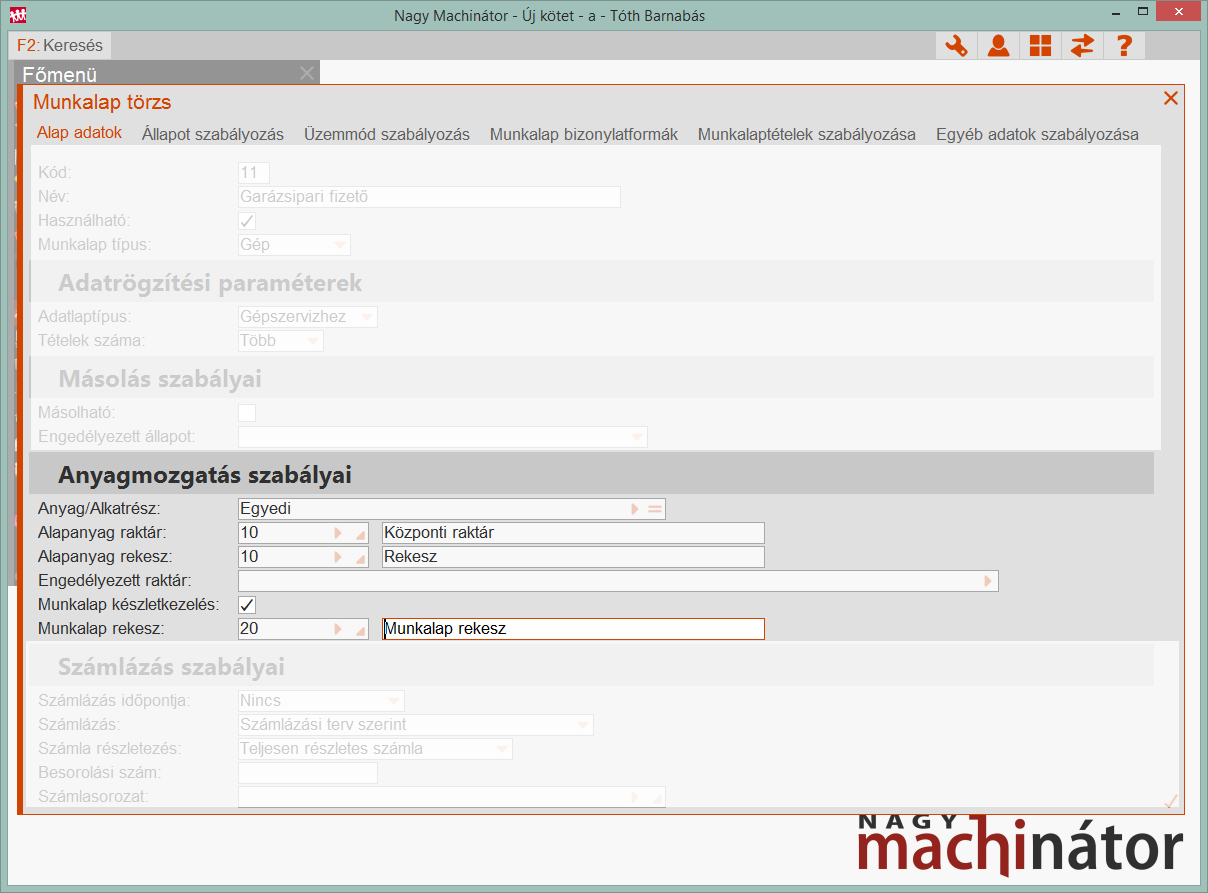Click lookup arrow in Alapanyag rekesz field
The width and height of the screenshot is (1208, 893).
pyautogui.click(x=338, y=557)
